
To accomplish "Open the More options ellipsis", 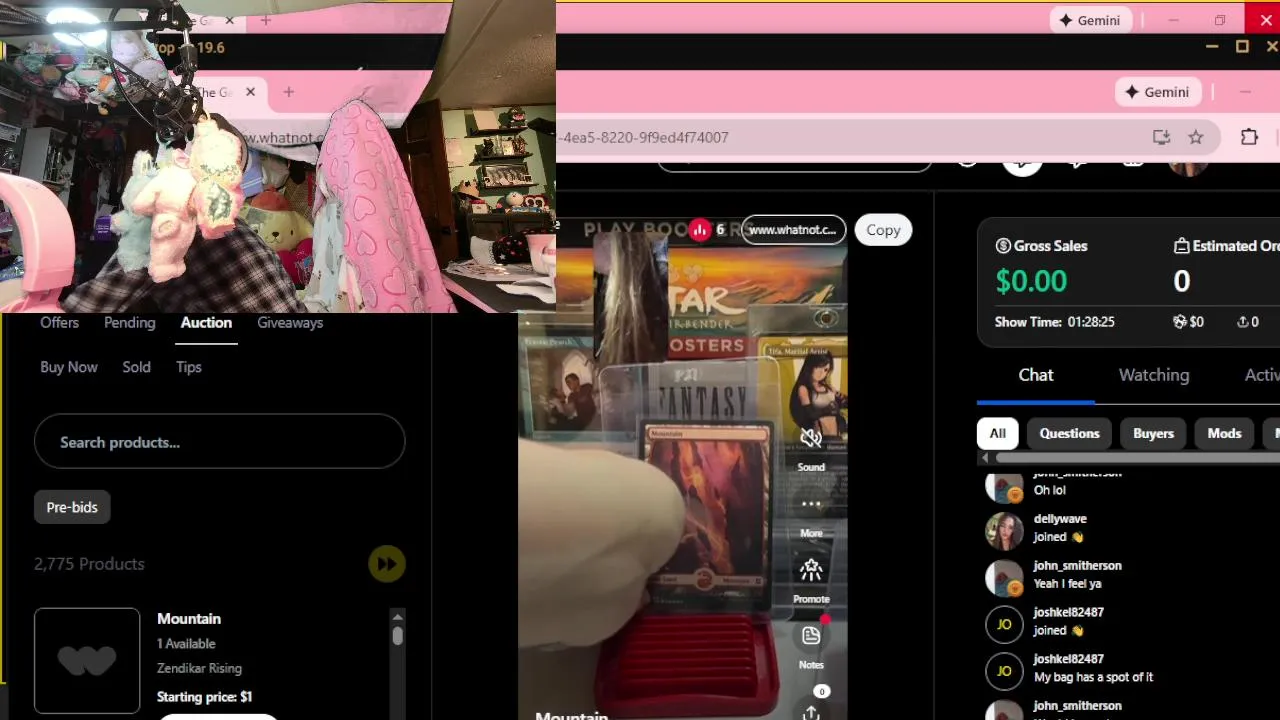I will [811, 504].
